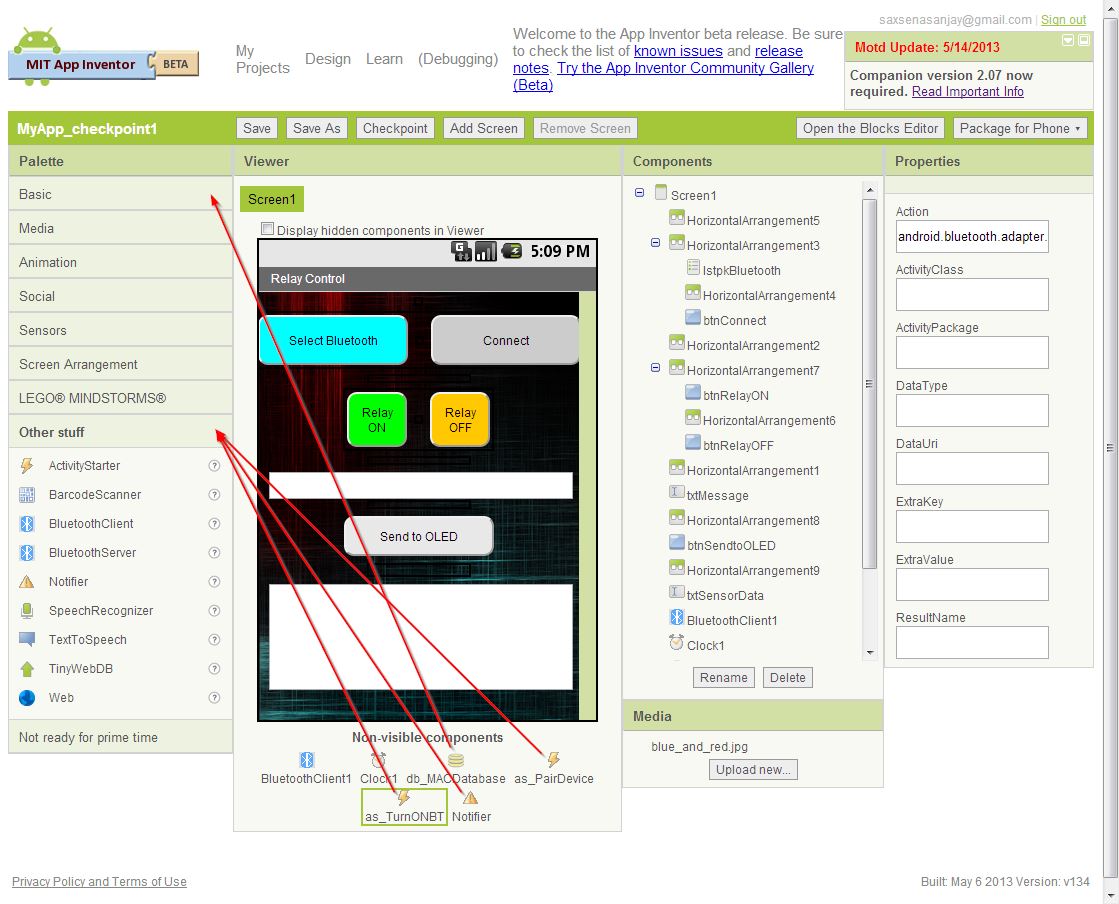Pick the Notifier warning icon in palette
The image size is (1119, 904).
26,581
